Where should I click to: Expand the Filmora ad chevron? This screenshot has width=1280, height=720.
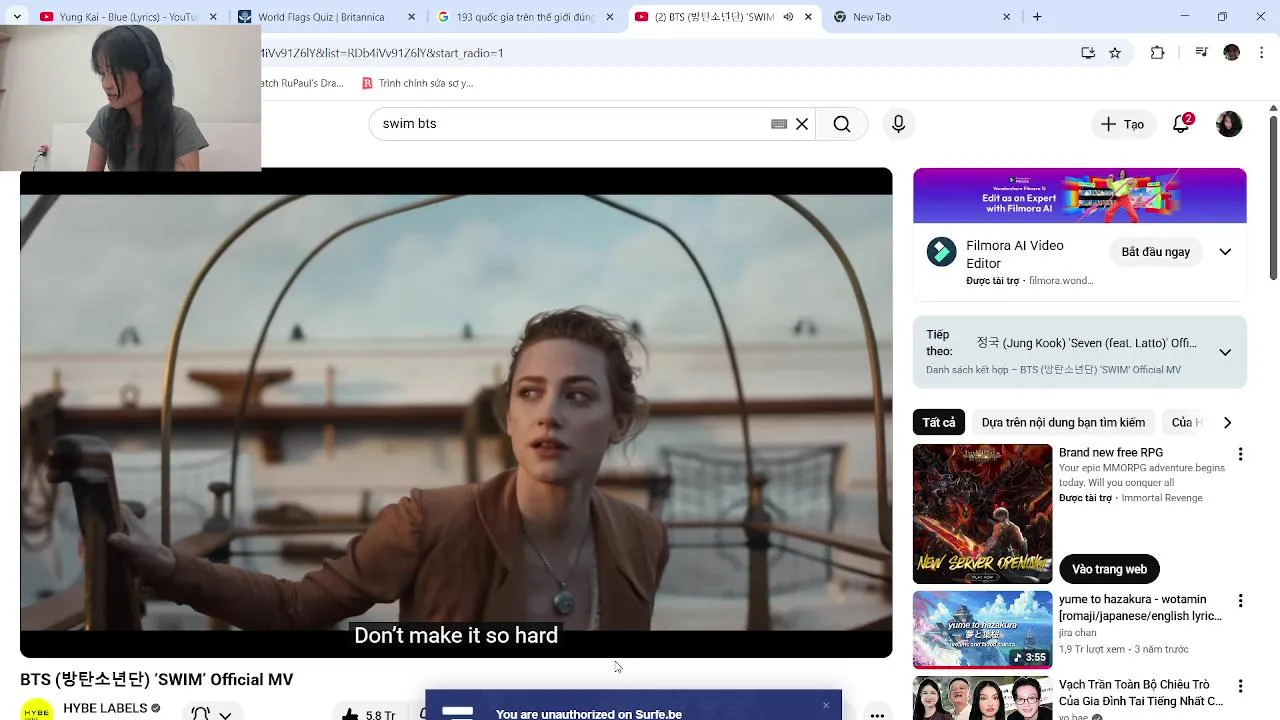[x=1225, y=252]
